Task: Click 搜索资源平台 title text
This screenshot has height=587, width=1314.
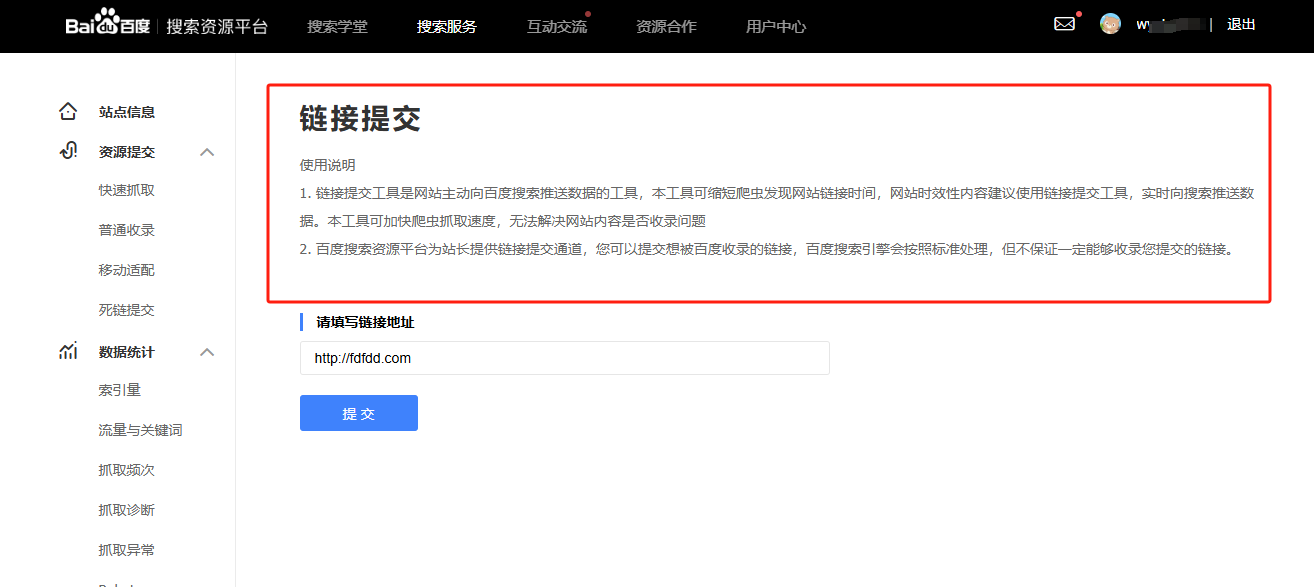Action: click(217, 26)
